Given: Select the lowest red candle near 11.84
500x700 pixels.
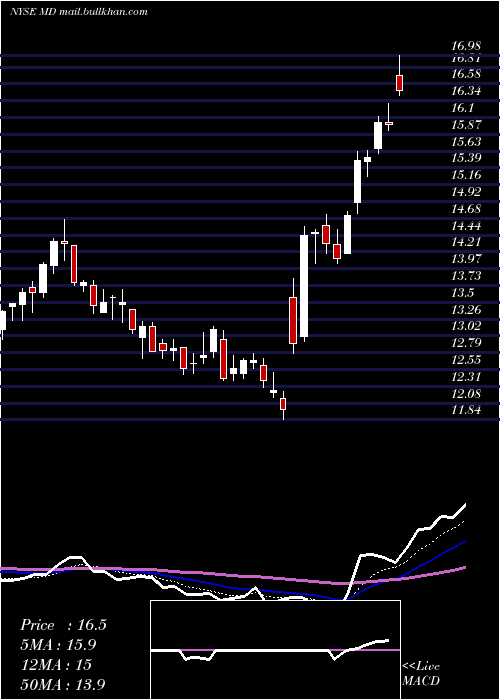Looking at the screenshot, I should tap(283, 404).
